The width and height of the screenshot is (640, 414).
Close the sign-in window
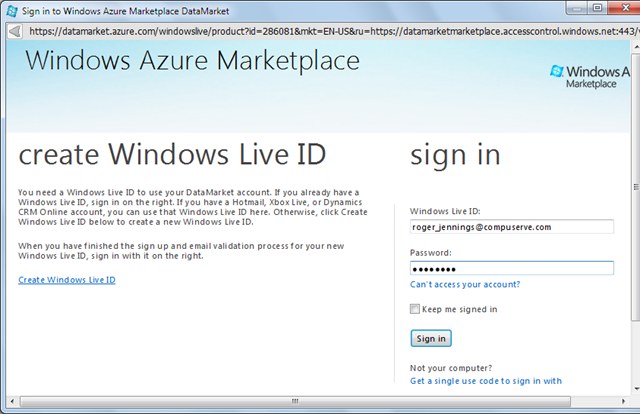coord(624,8)
